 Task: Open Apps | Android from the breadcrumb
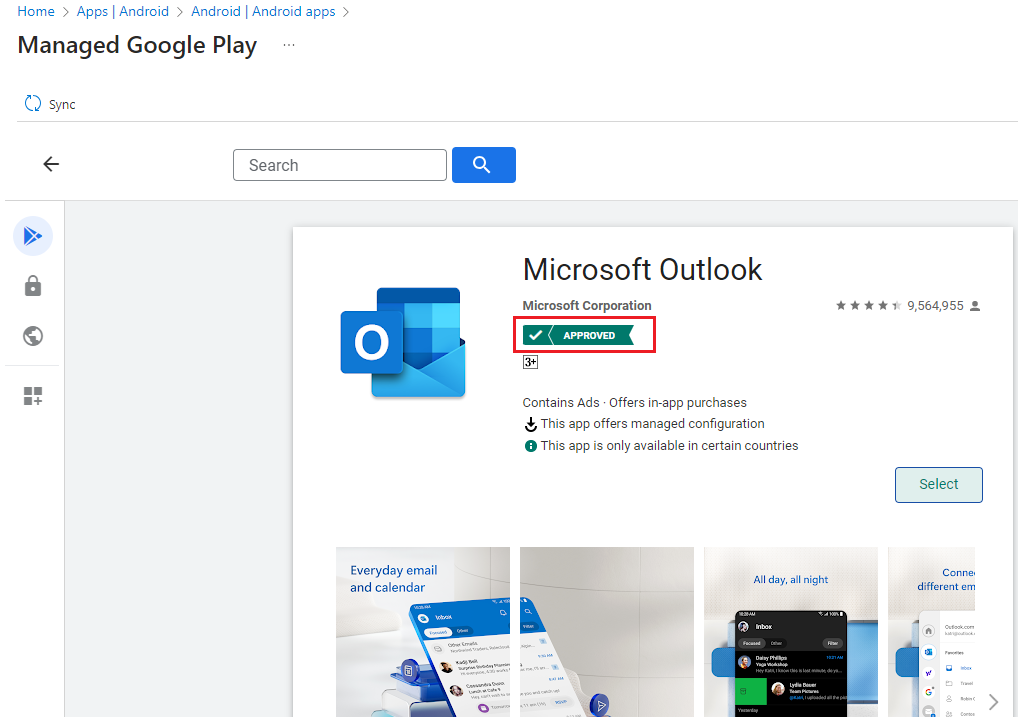tap(123, 11)
